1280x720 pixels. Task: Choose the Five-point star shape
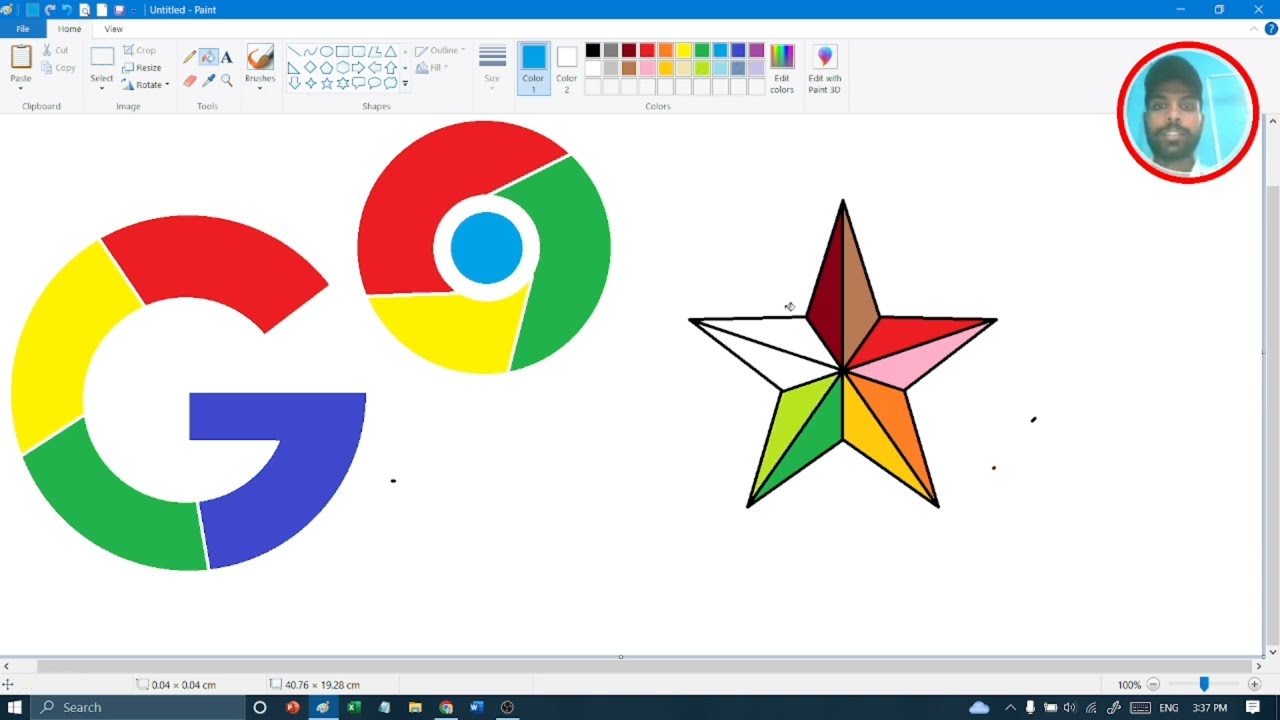(326, 83)
